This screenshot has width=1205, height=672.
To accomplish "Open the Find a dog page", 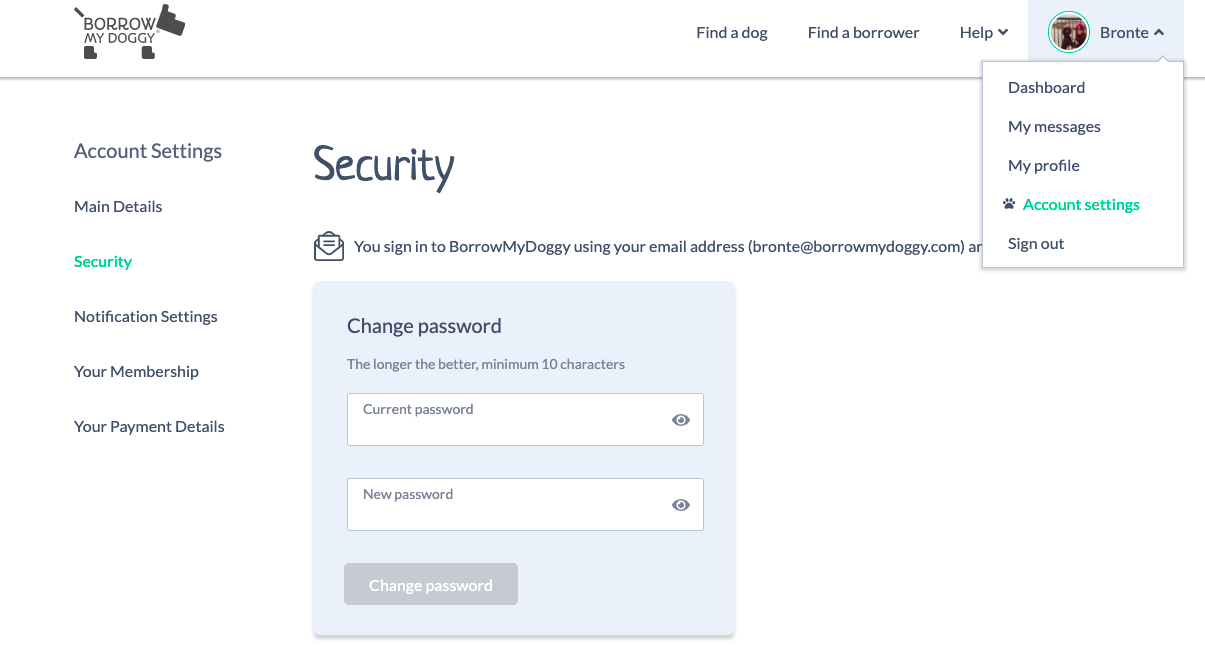I will click(x=732, y=32).
